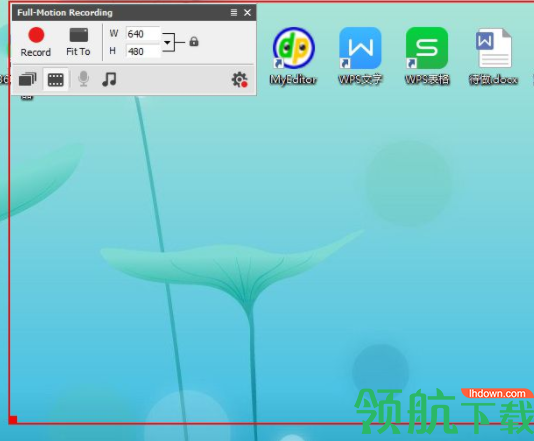Click the width field showing 640
534x441 pixels.
coord(142,34)
